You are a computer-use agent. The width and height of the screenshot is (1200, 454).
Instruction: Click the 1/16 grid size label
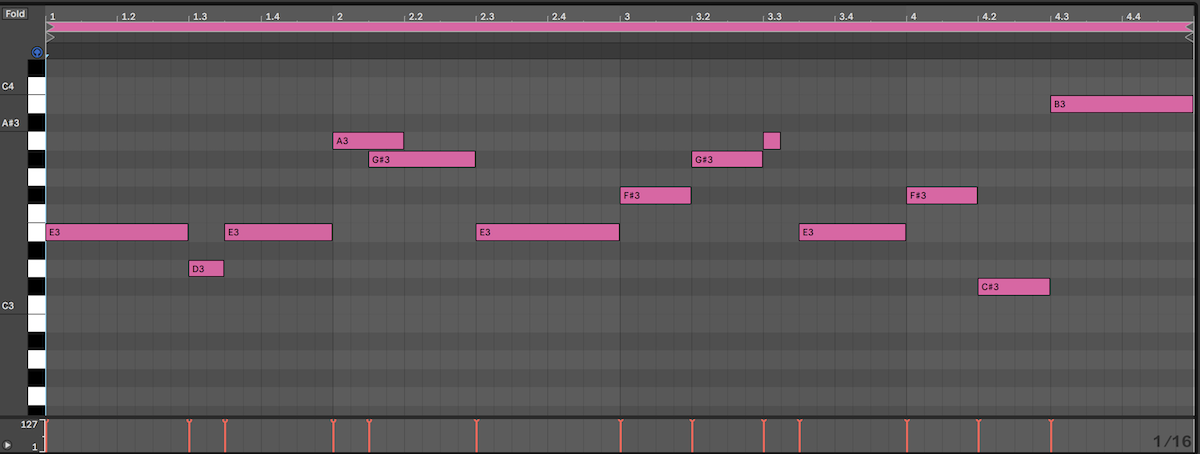1171,441
